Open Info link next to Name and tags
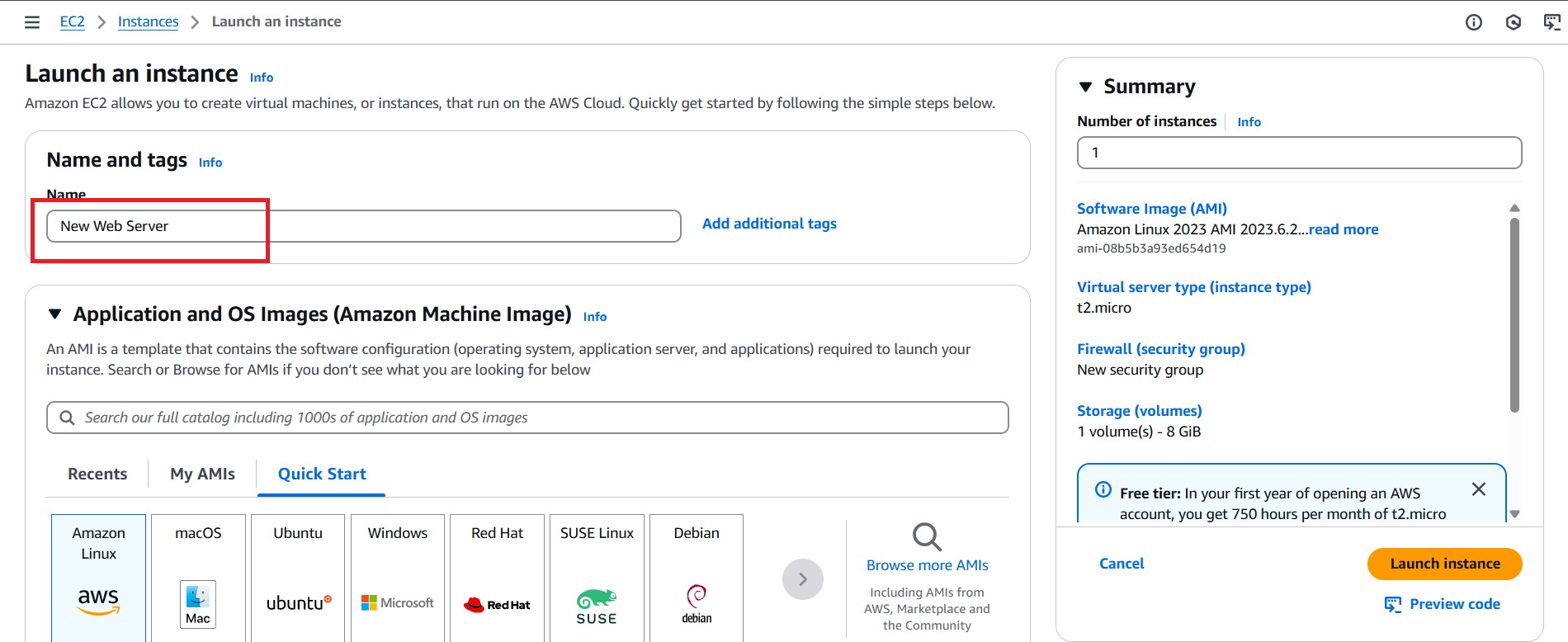Image resolution: width=1568 pixels, height=642 pixels. pos(210,163)
